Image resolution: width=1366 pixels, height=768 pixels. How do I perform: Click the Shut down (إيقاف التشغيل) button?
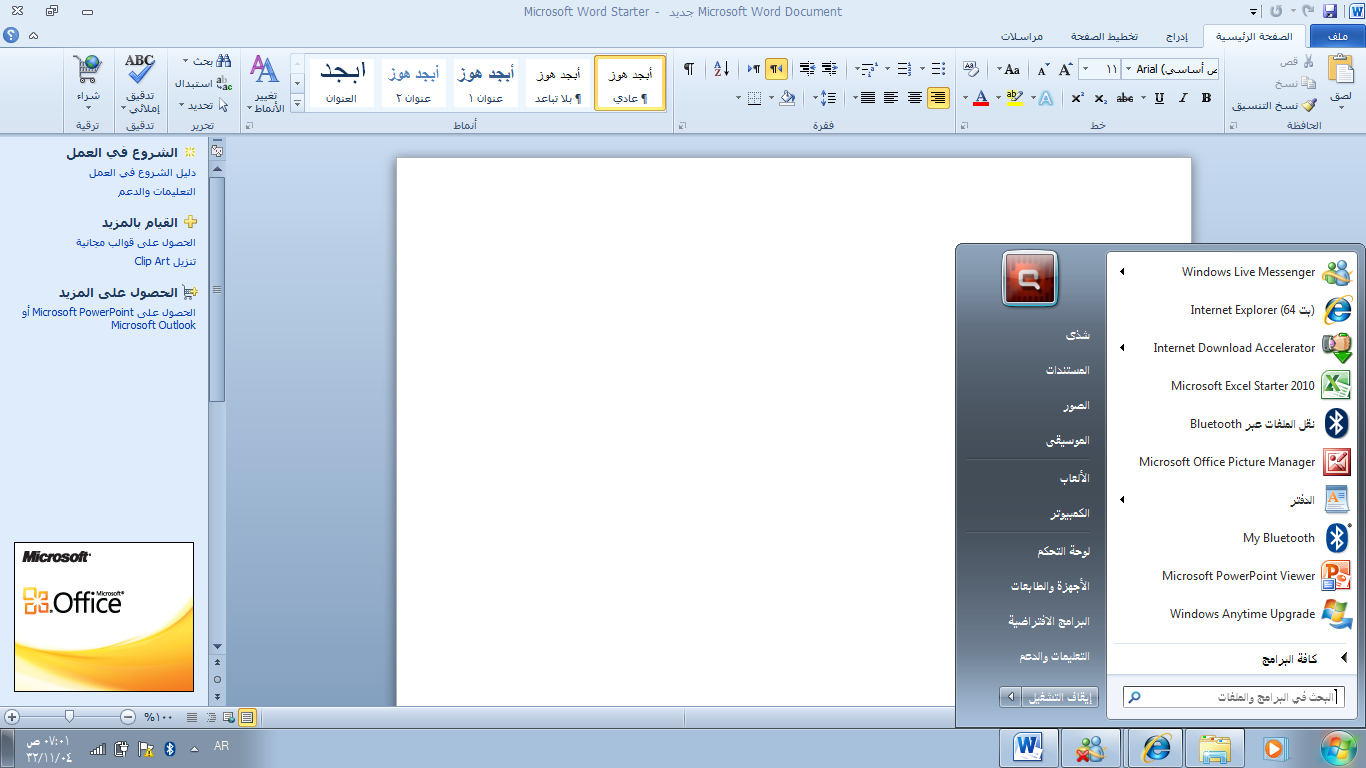[1060, 697]
